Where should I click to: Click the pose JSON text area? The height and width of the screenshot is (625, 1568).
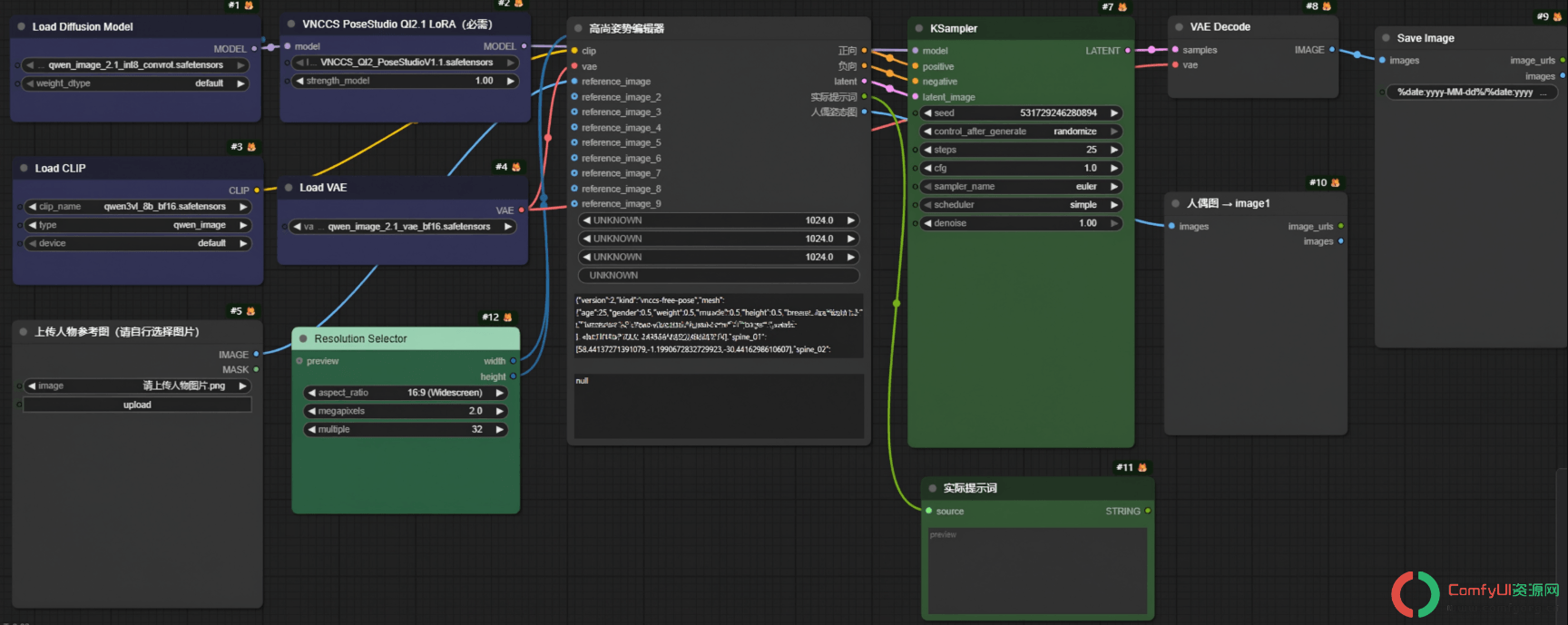(719, 325)
